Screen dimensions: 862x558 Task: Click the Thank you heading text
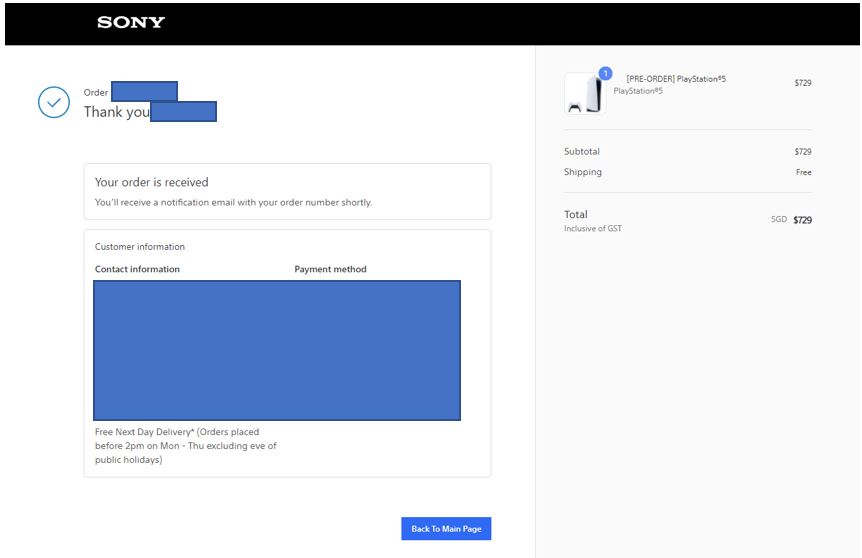pos(117,112)
